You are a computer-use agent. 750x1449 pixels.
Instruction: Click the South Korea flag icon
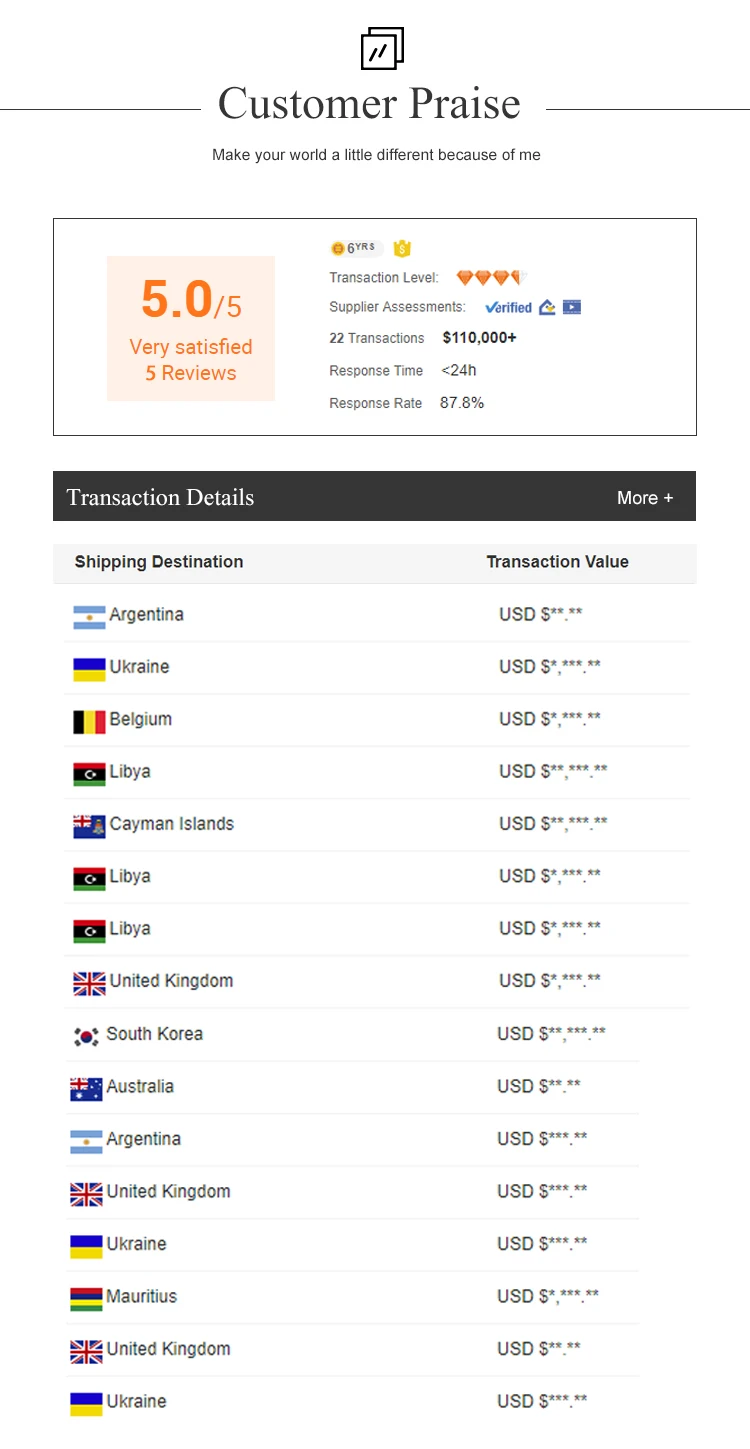[86, 1036]
